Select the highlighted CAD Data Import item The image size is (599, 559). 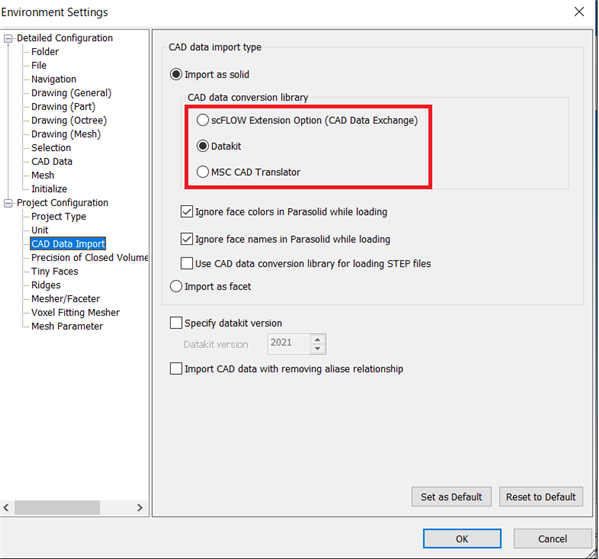click(68, 244)
